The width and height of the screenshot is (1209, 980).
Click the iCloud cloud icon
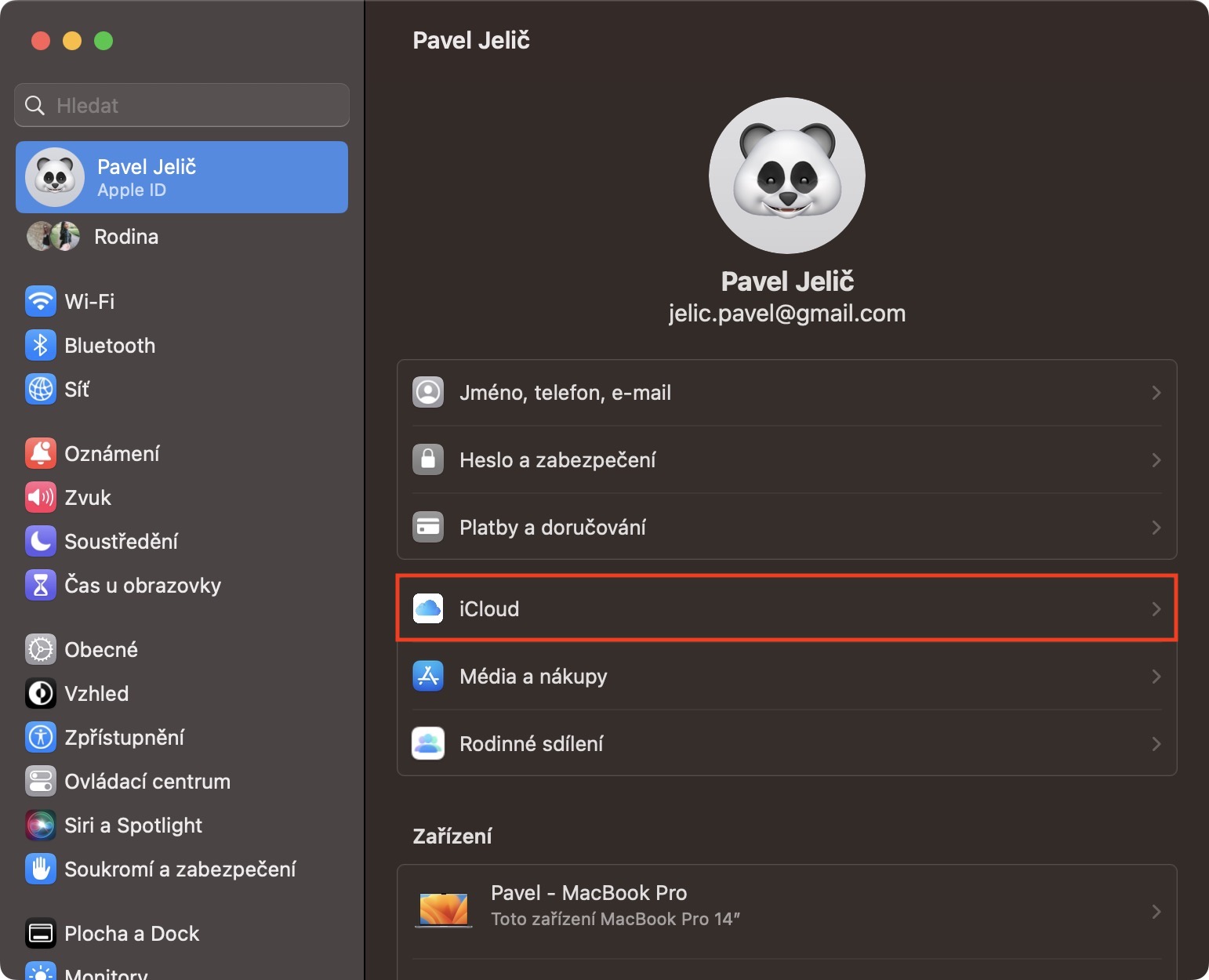point(428,608)
